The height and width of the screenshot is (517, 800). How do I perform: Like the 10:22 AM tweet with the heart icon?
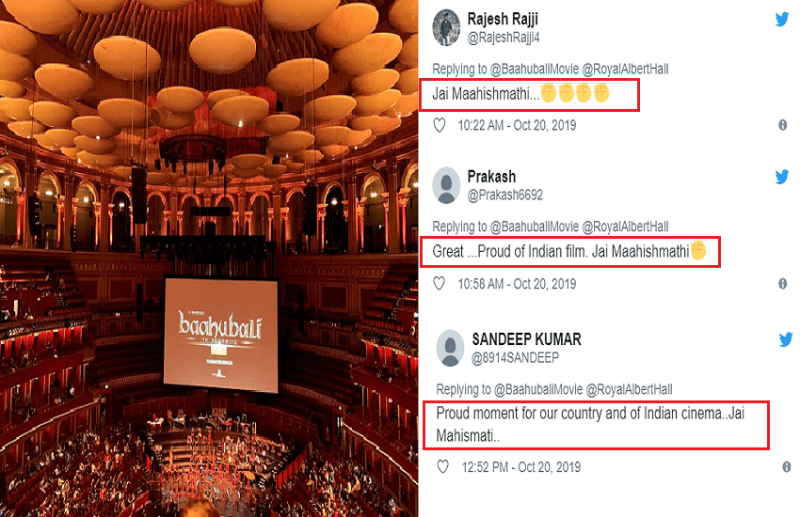[x=439, y=125]
